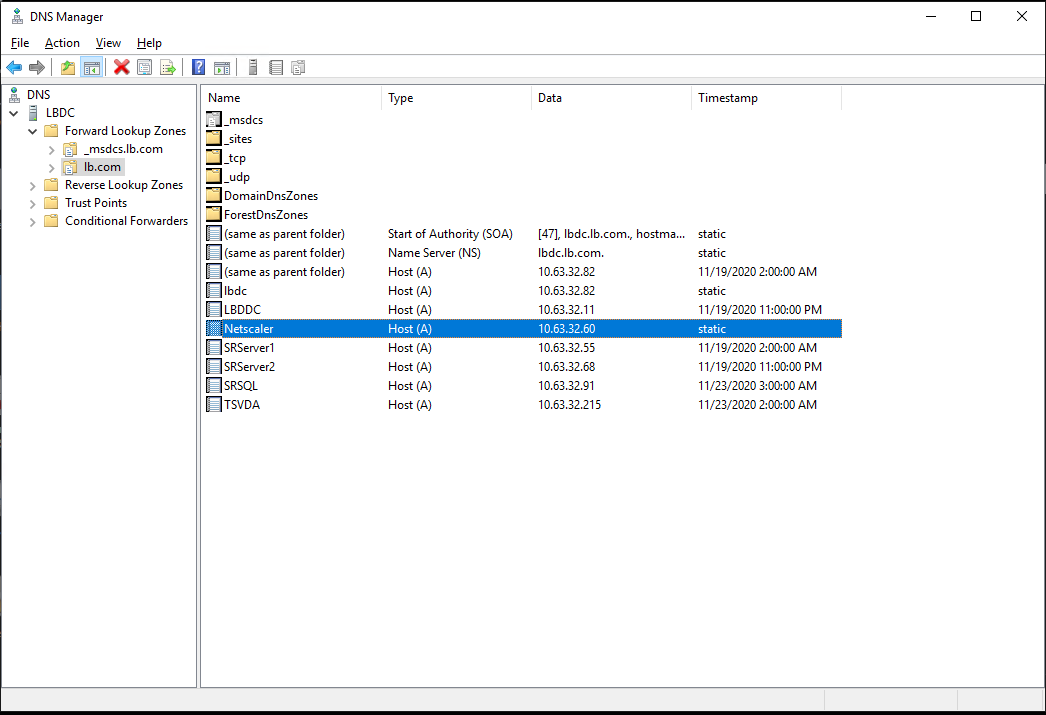This screenshot has height=715, width=1046.
Task: Click the red Delete icon
Action: pos(121,67)
